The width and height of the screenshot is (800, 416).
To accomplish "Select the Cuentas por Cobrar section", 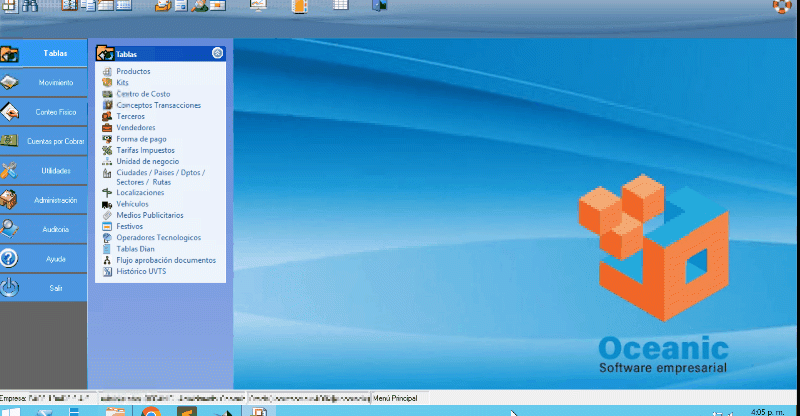I will (x=56, y=141).
